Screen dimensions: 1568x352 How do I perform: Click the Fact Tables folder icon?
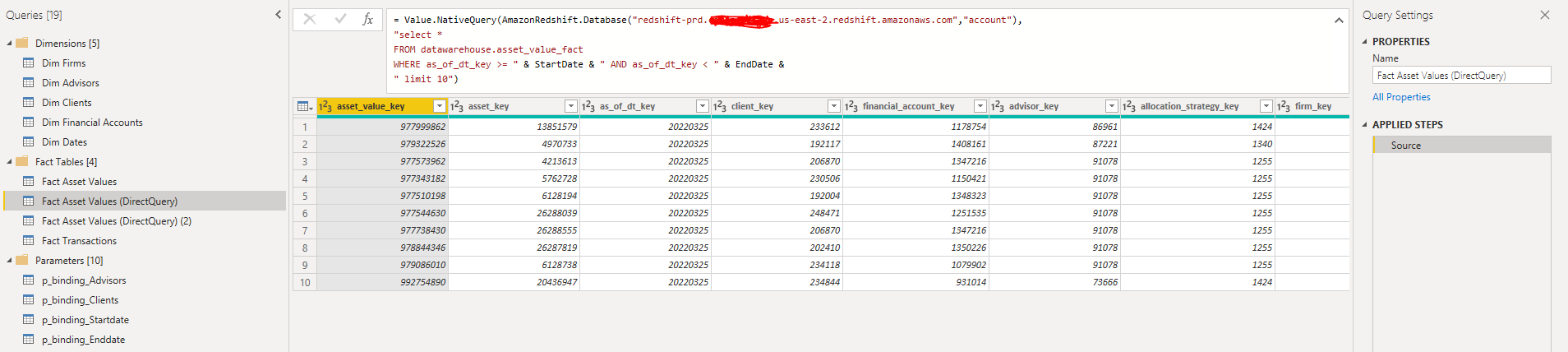[x=22, y=161]
